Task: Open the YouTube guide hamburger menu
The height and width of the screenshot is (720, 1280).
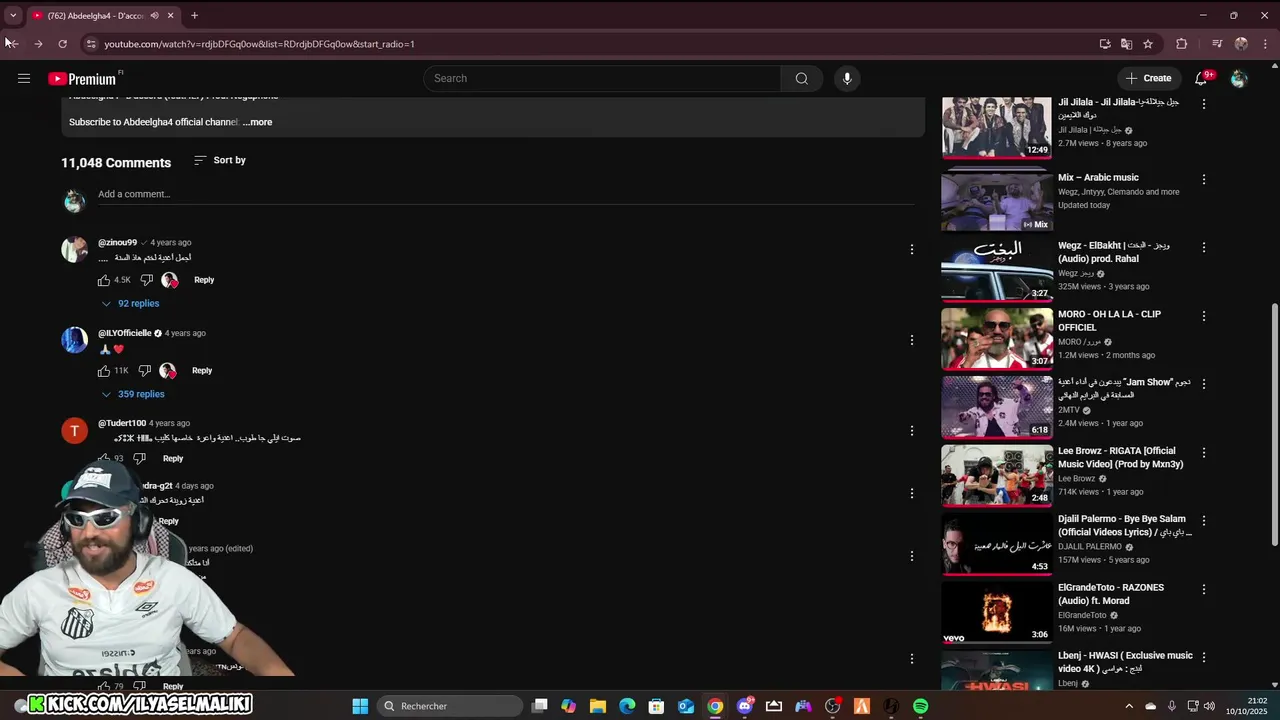Action: (24, 78)
